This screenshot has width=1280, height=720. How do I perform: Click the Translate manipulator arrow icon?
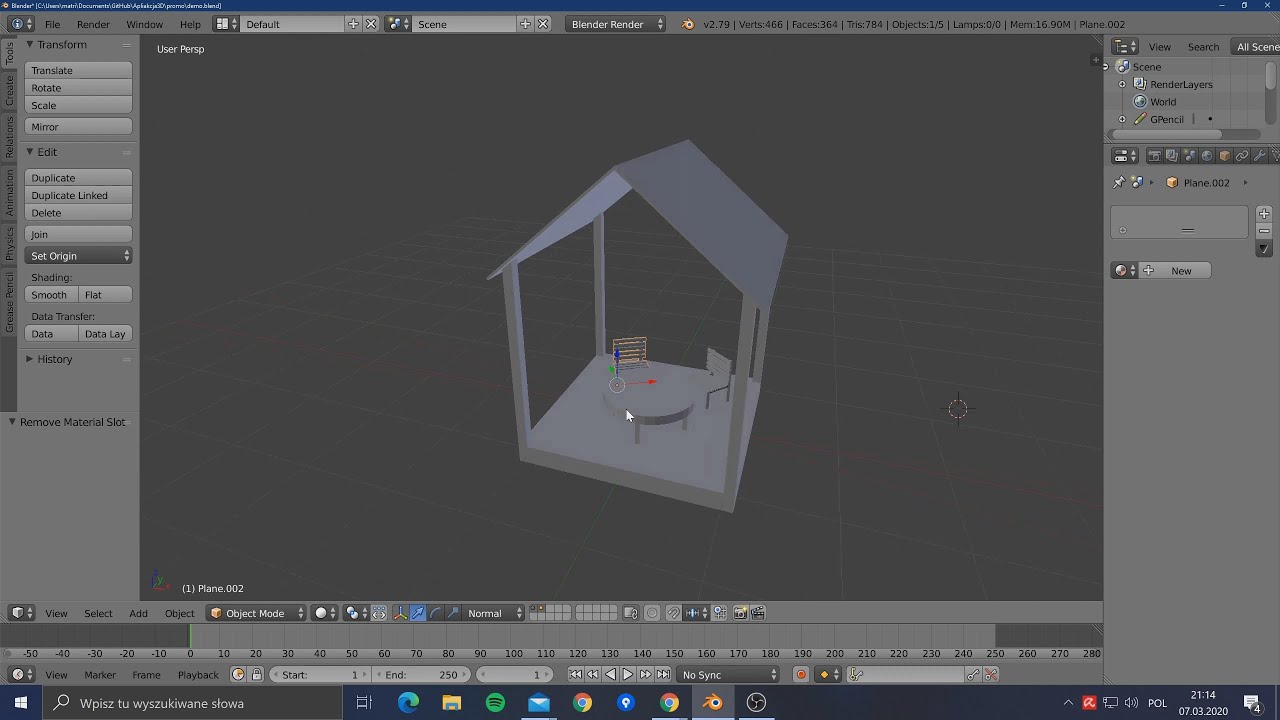418,613
